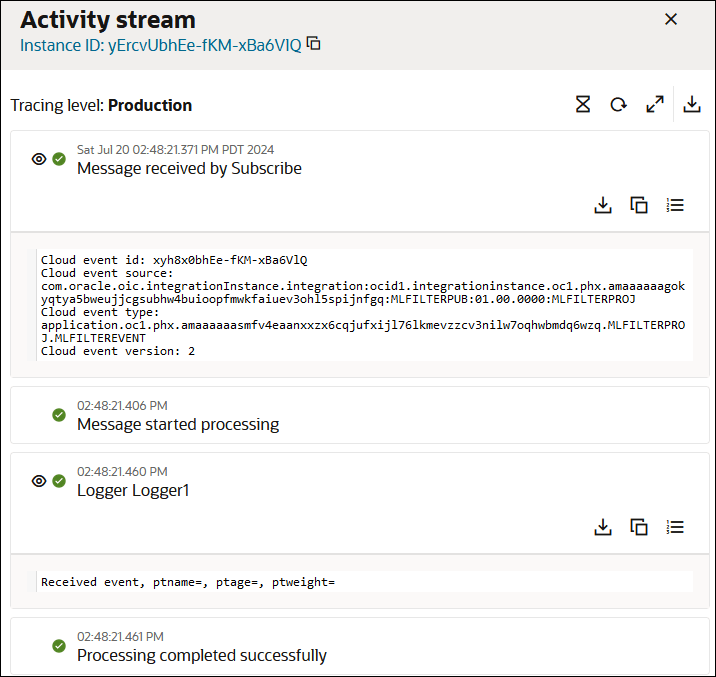Viewport: 716px width, 677px height.
Task: Click the hourglass icon beside Tracing level
Action: point(583,104)
